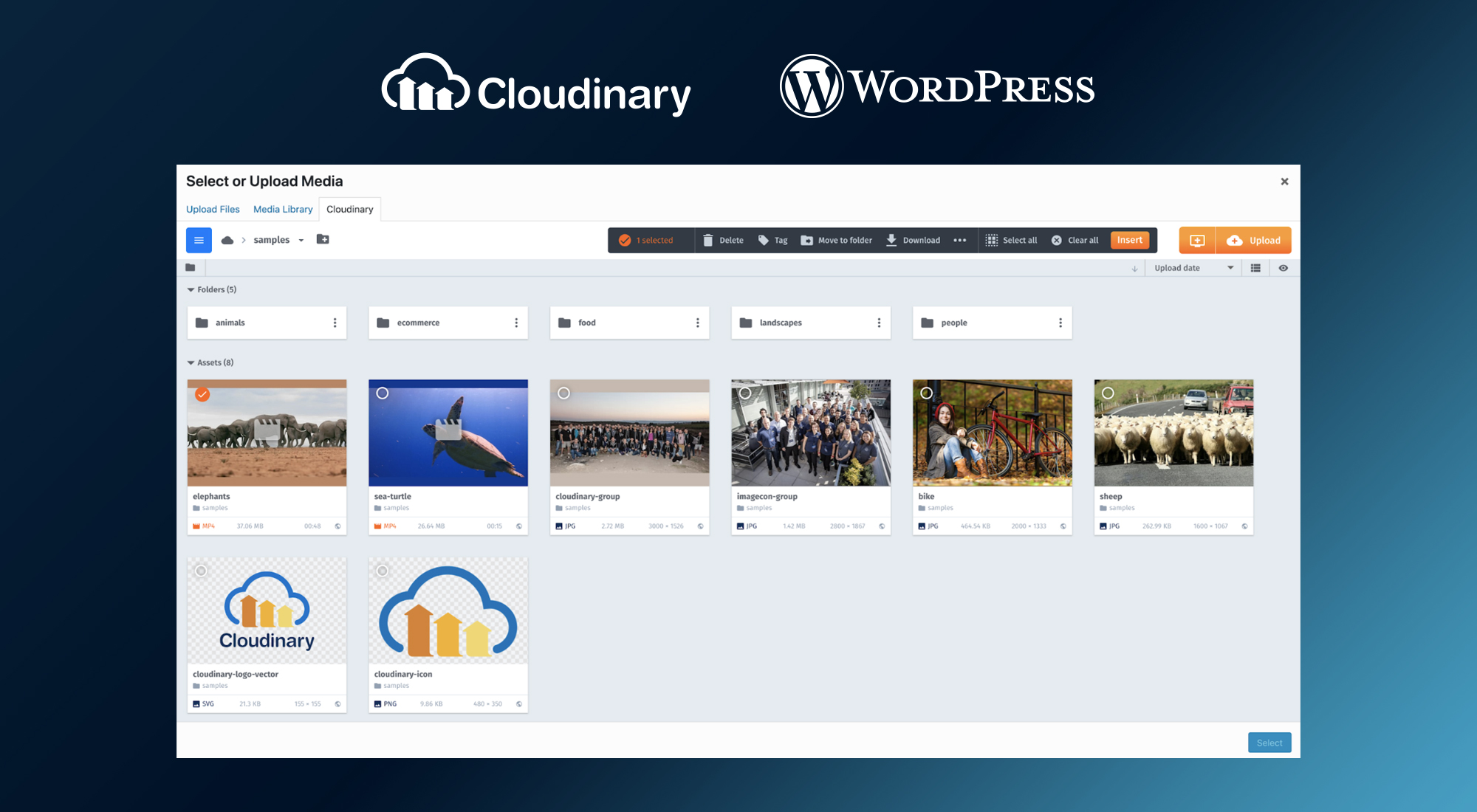
Task: Open the bike image thumbnail
Action: (x=992, y=433)
